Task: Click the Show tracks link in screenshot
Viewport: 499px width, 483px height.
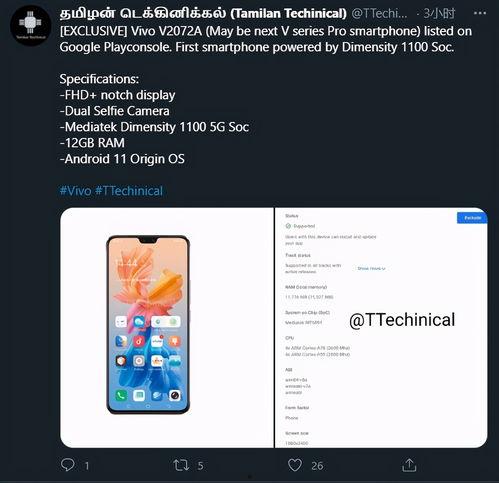Action: [x=371, y=268]
